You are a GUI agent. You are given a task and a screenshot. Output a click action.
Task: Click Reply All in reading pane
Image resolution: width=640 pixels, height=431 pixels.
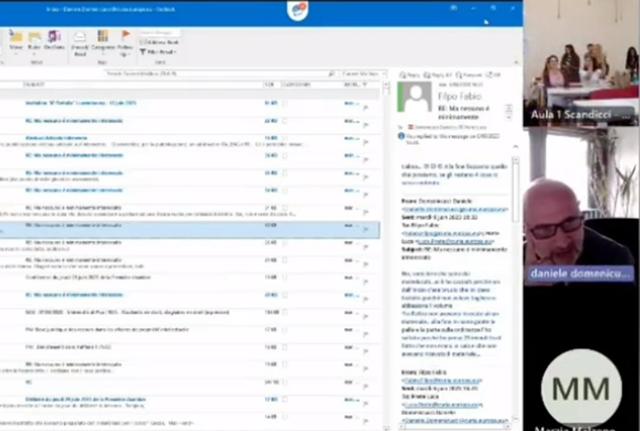coord(438,75)
